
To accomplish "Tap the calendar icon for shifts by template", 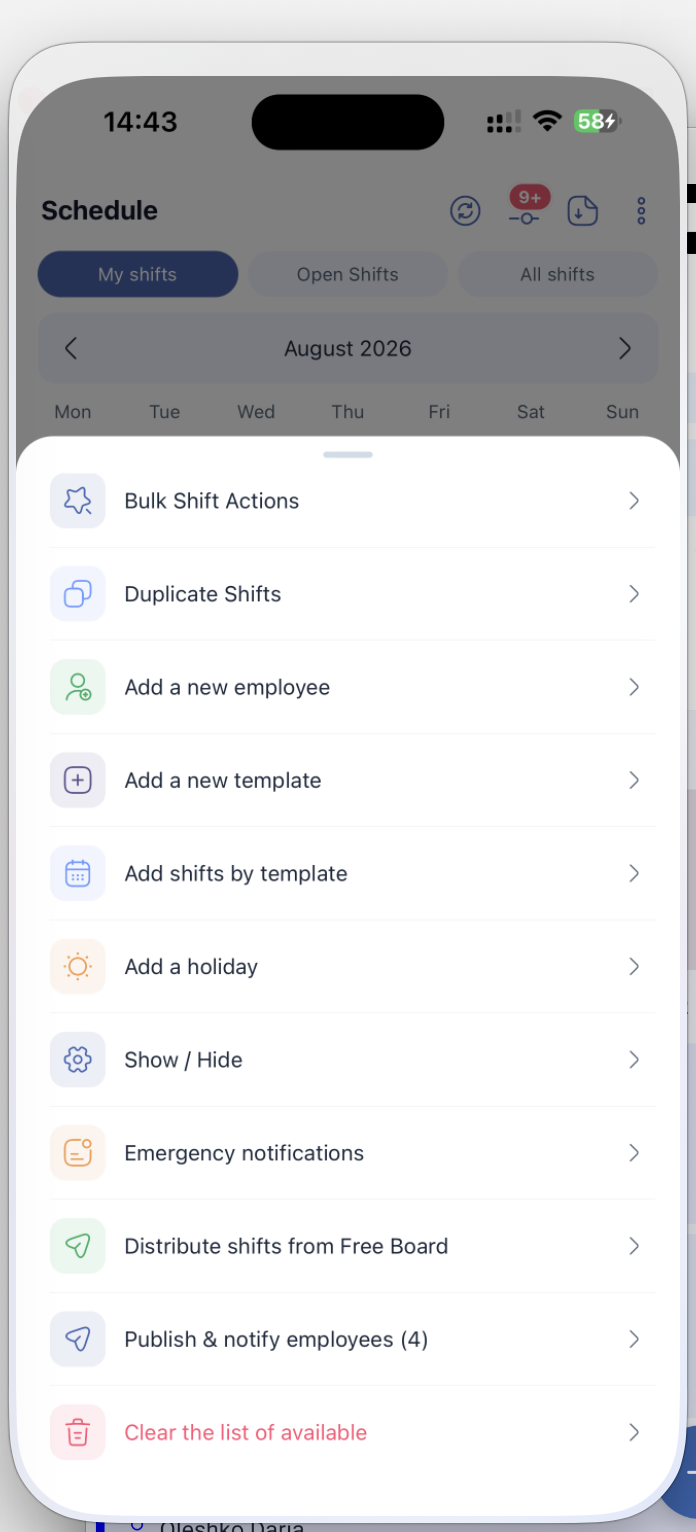I will click(x=78, y=873).
